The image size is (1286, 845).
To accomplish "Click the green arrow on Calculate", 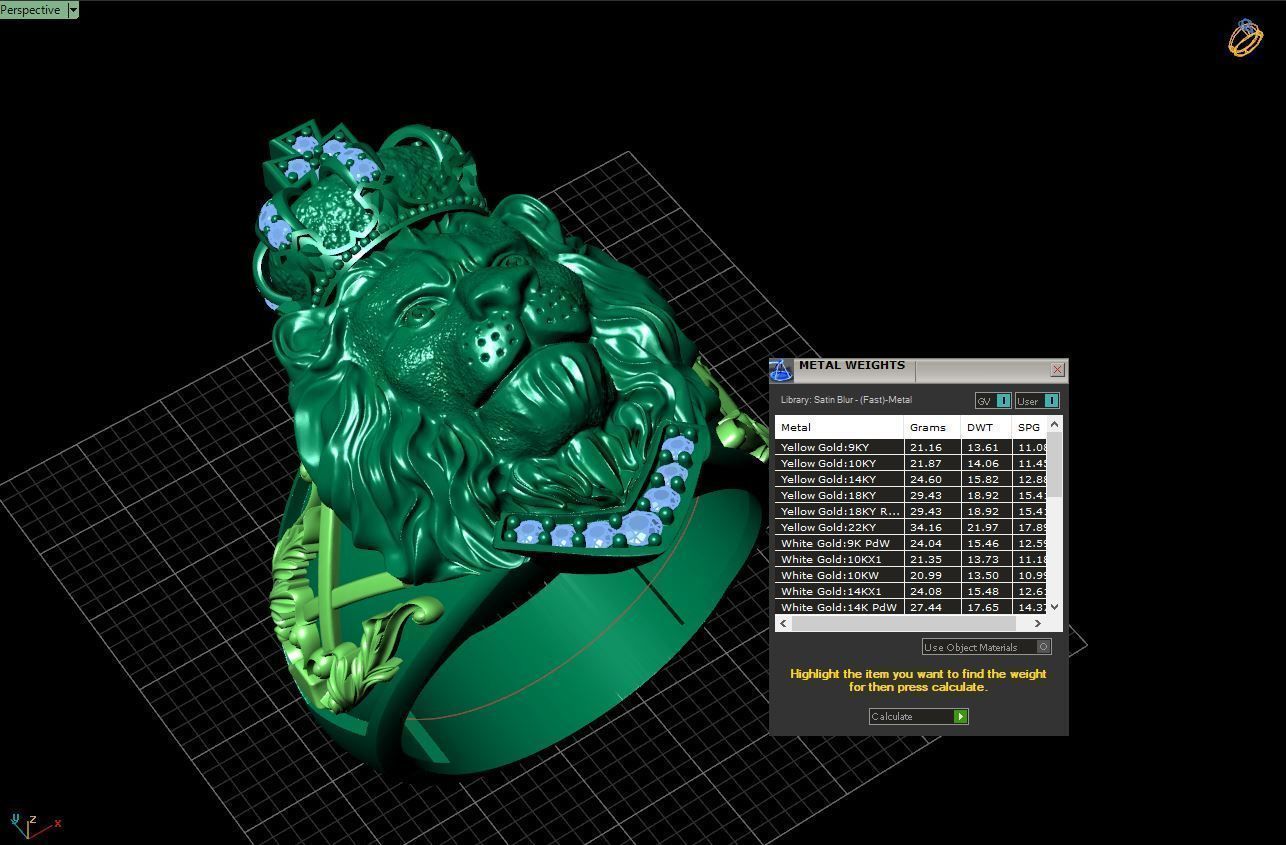I will coord(961,716).
